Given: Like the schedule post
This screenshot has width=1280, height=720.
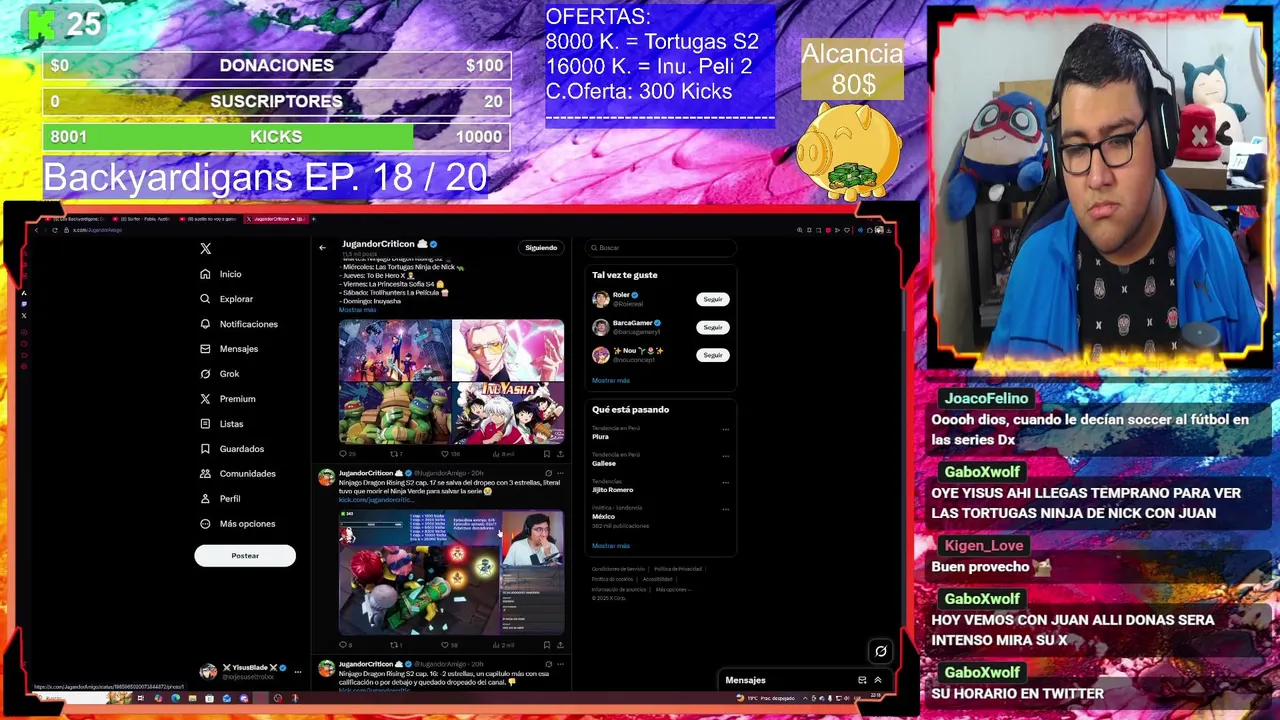Looking at the screenshot, I should click(x=449, y=454).
